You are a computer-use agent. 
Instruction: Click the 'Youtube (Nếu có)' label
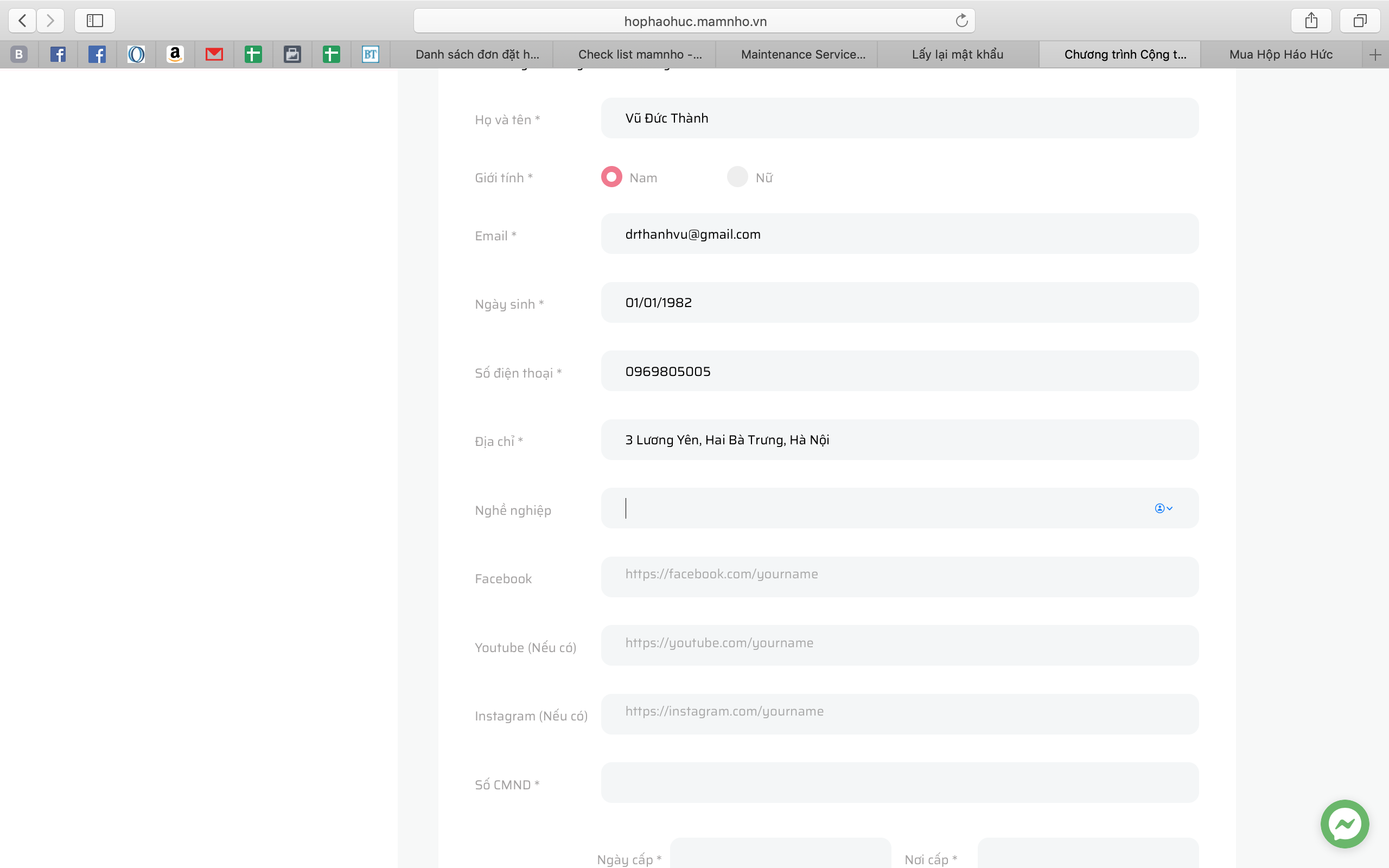pyautogui.click(x=526, y=648)
